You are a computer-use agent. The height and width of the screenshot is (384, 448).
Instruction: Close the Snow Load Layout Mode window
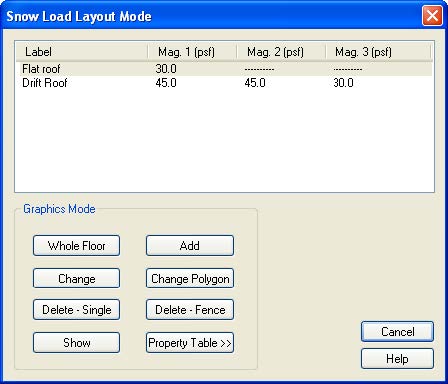432,16
